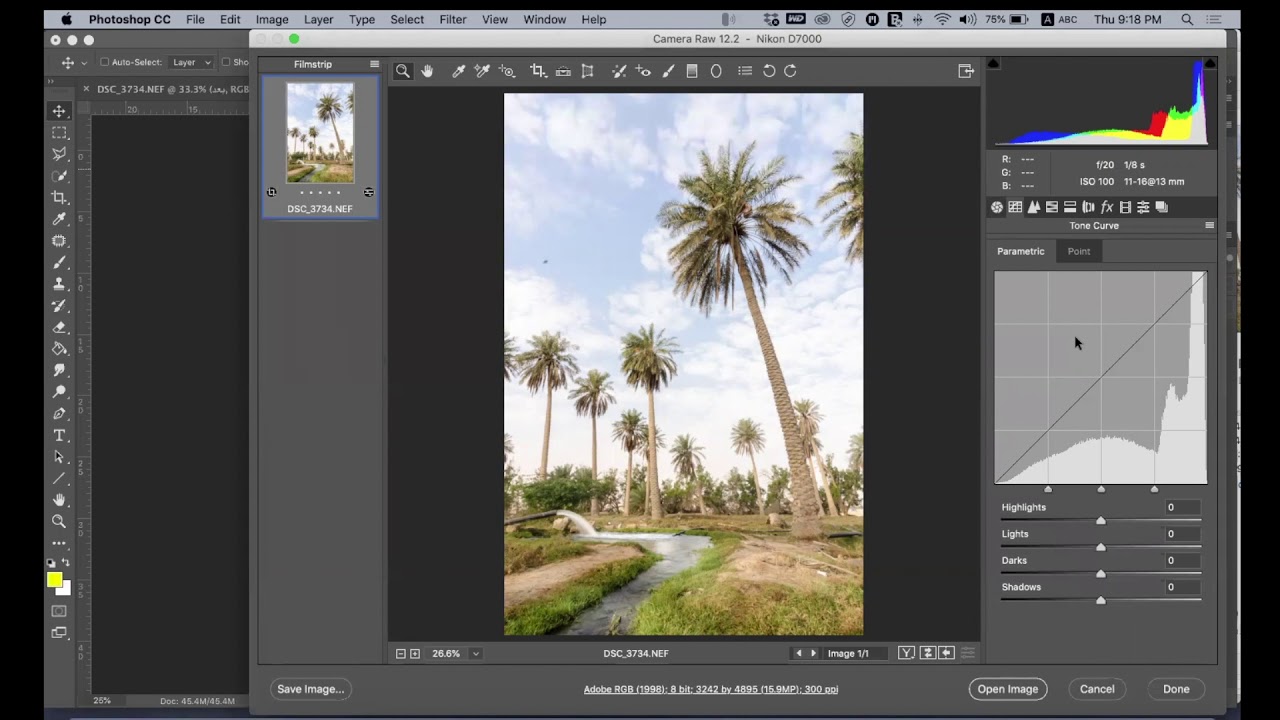Select the Adjustment Brush

[x=668, y=71]
